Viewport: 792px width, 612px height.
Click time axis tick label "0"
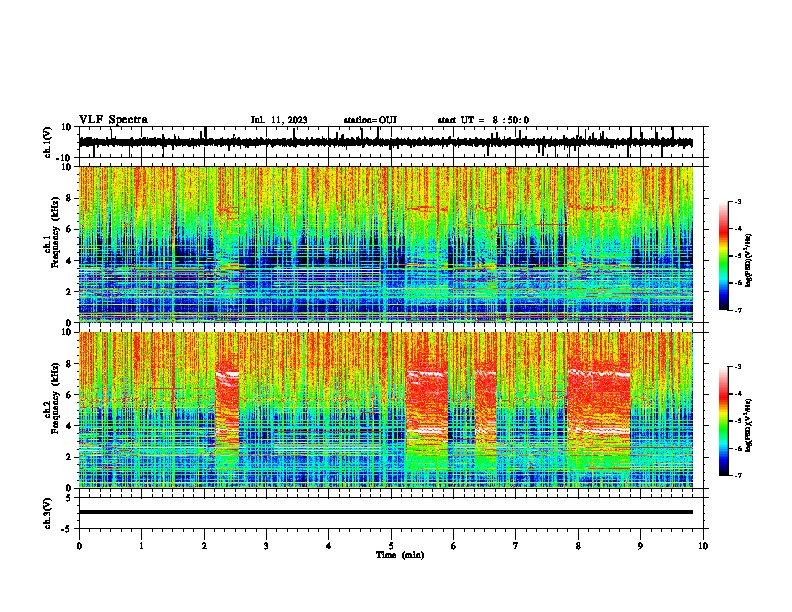point(79,546)
